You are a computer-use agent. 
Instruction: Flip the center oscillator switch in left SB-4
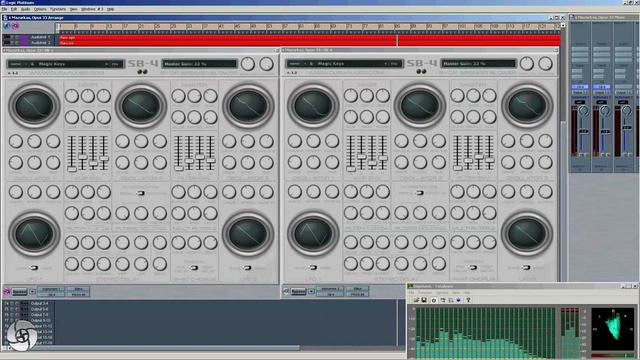coord(141,193)
